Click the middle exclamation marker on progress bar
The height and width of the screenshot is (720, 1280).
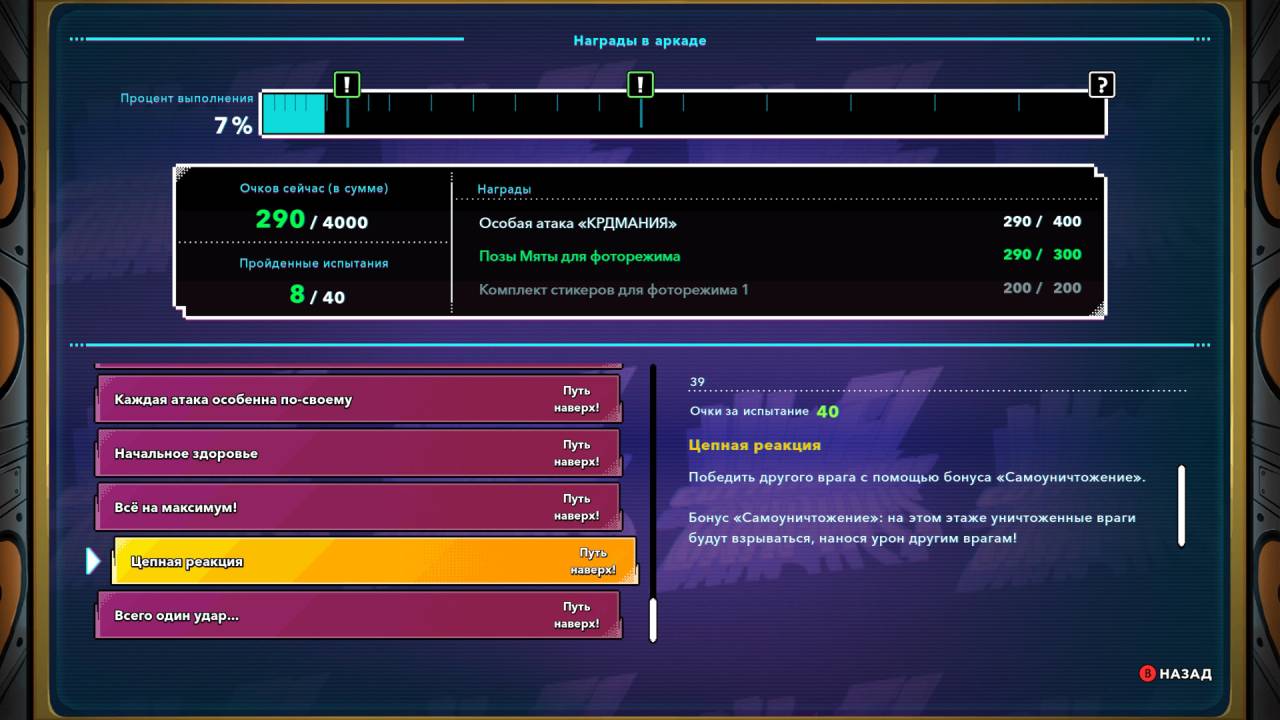click(640, 85)
